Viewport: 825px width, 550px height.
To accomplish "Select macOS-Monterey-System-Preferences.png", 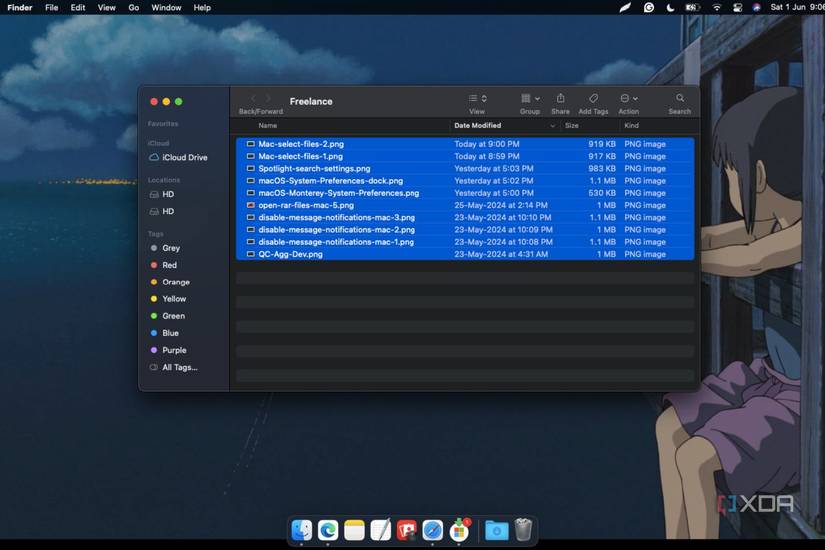I will pyautogui.click(x=465, y=193).
